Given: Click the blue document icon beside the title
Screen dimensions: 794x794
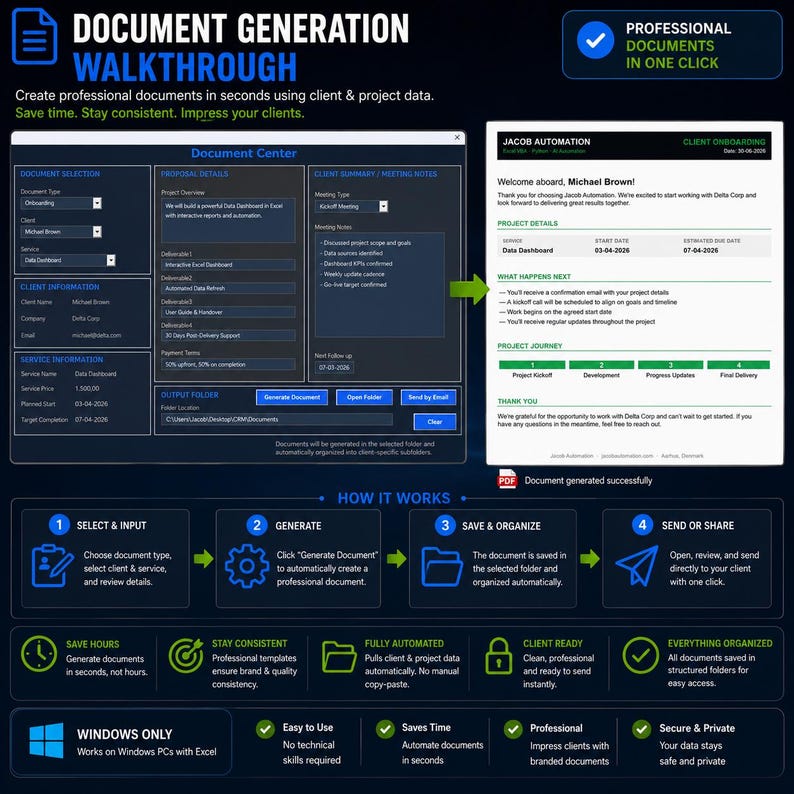Looking at the screenshot, I should [x=34, y=36].
